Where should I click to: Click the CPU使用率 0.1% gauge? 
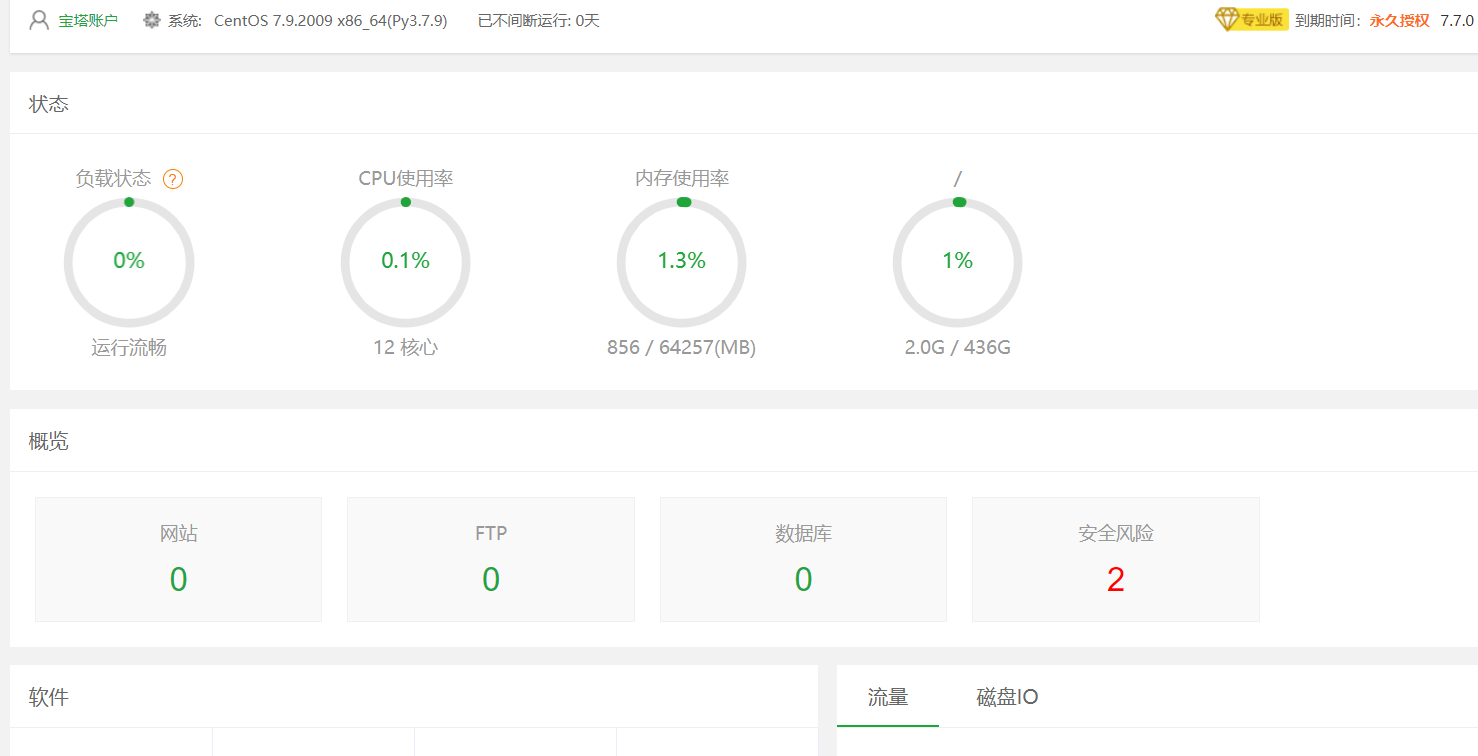pyautogui.click(x=405, y=262)
